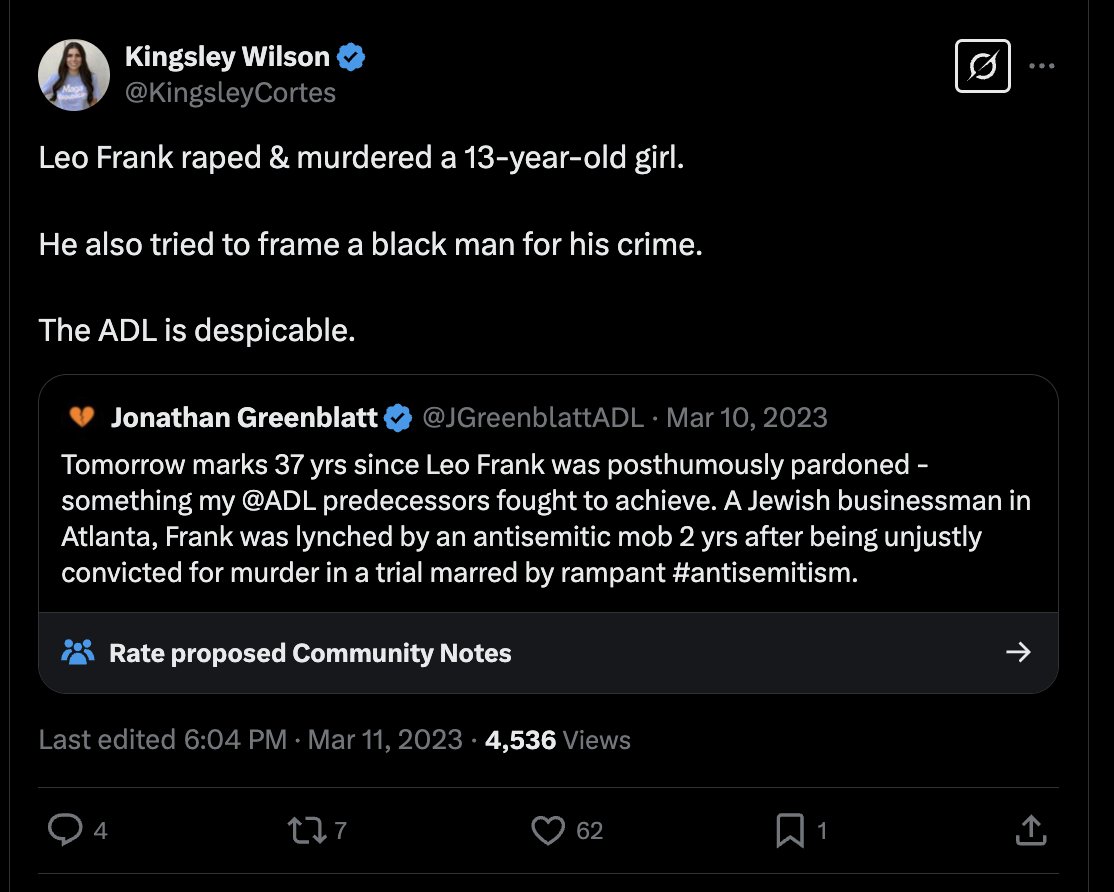Open the @KingsleyCortes handle link
The height and width of the screenshot is (892, 1114).
pyautogui.click(x=230, y=93)
